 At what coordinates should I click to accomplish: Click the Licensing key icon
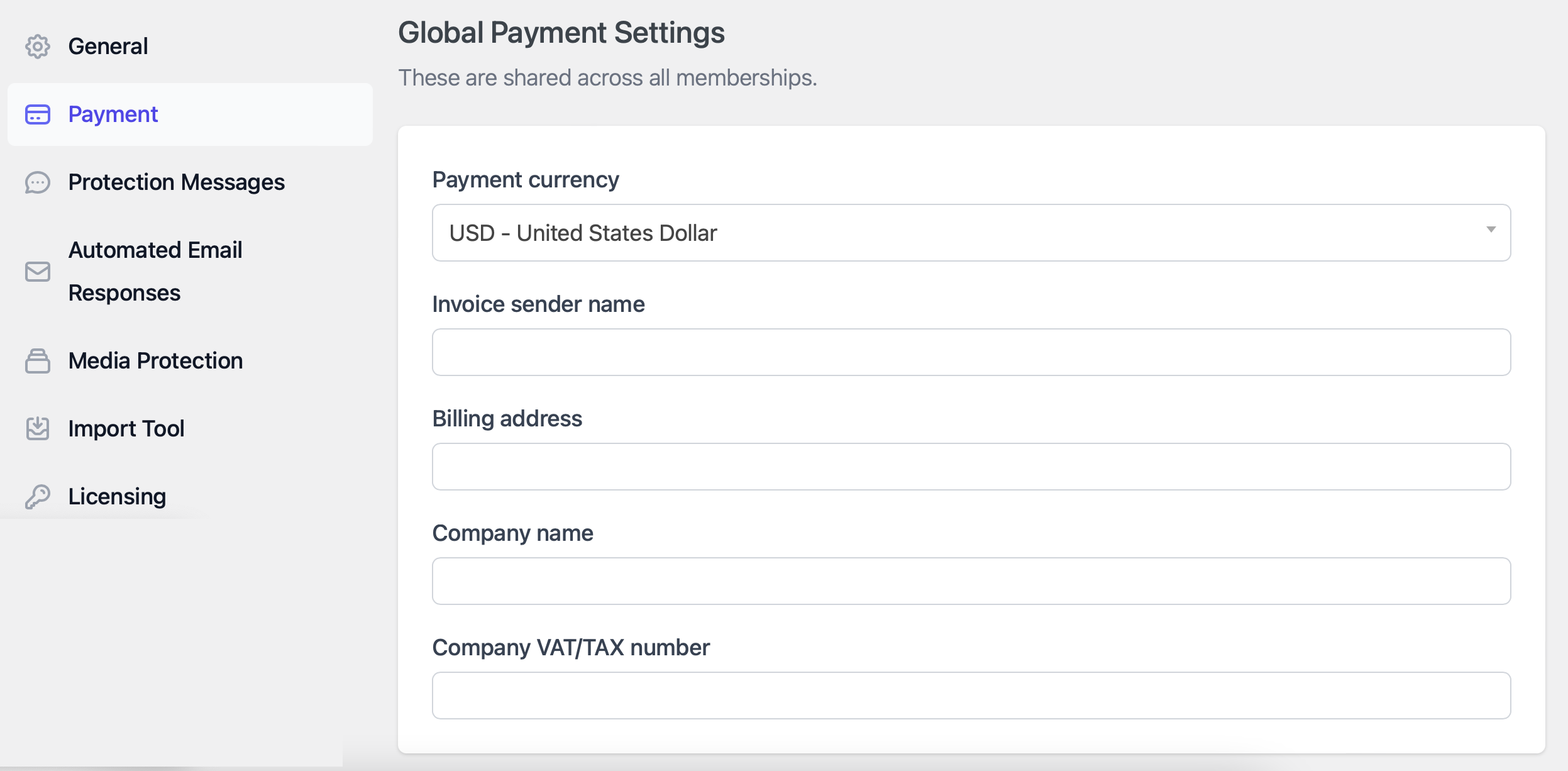(38, 497)
